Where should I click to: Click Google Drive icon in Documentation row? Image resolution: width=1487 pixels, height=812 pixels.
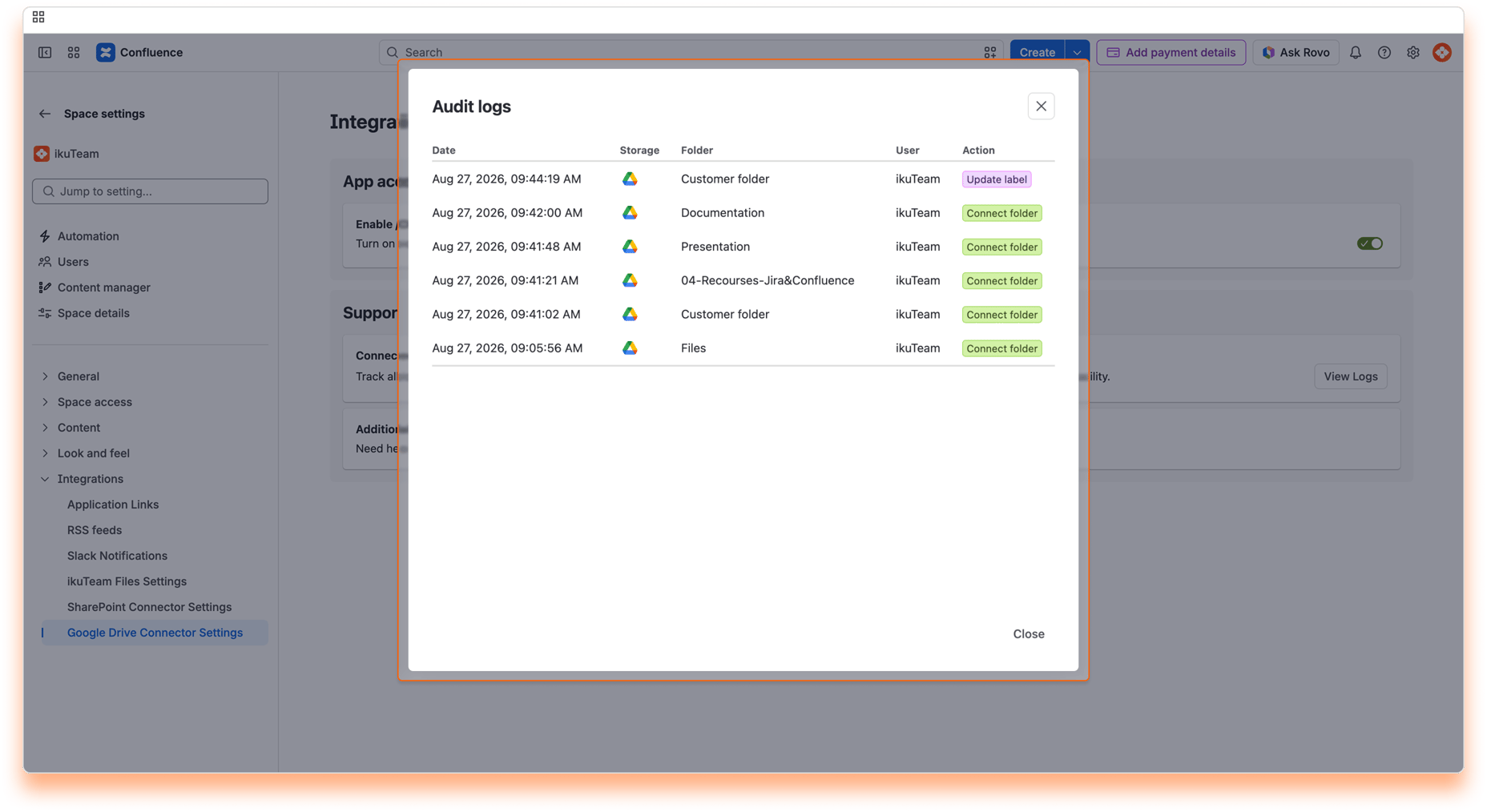click(630, 213)
